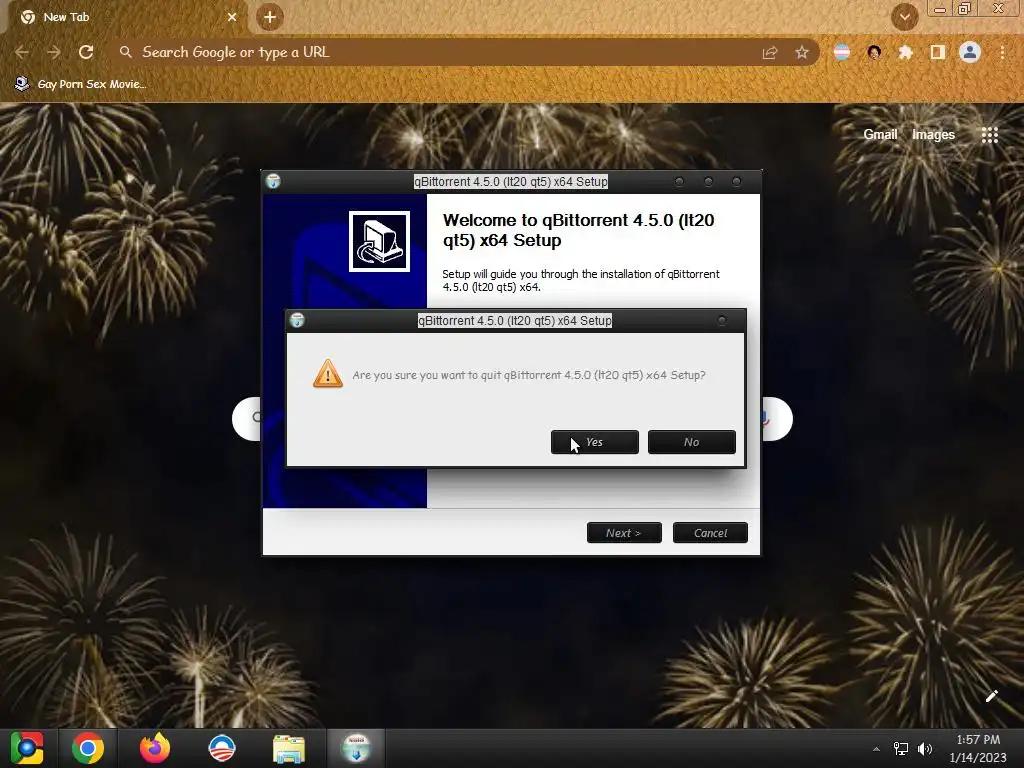The width and height of the screenshot is (1024, 768).
Task: Bookmark this tab with star icon
Action: pyautogui.click(x=802, y=53)
